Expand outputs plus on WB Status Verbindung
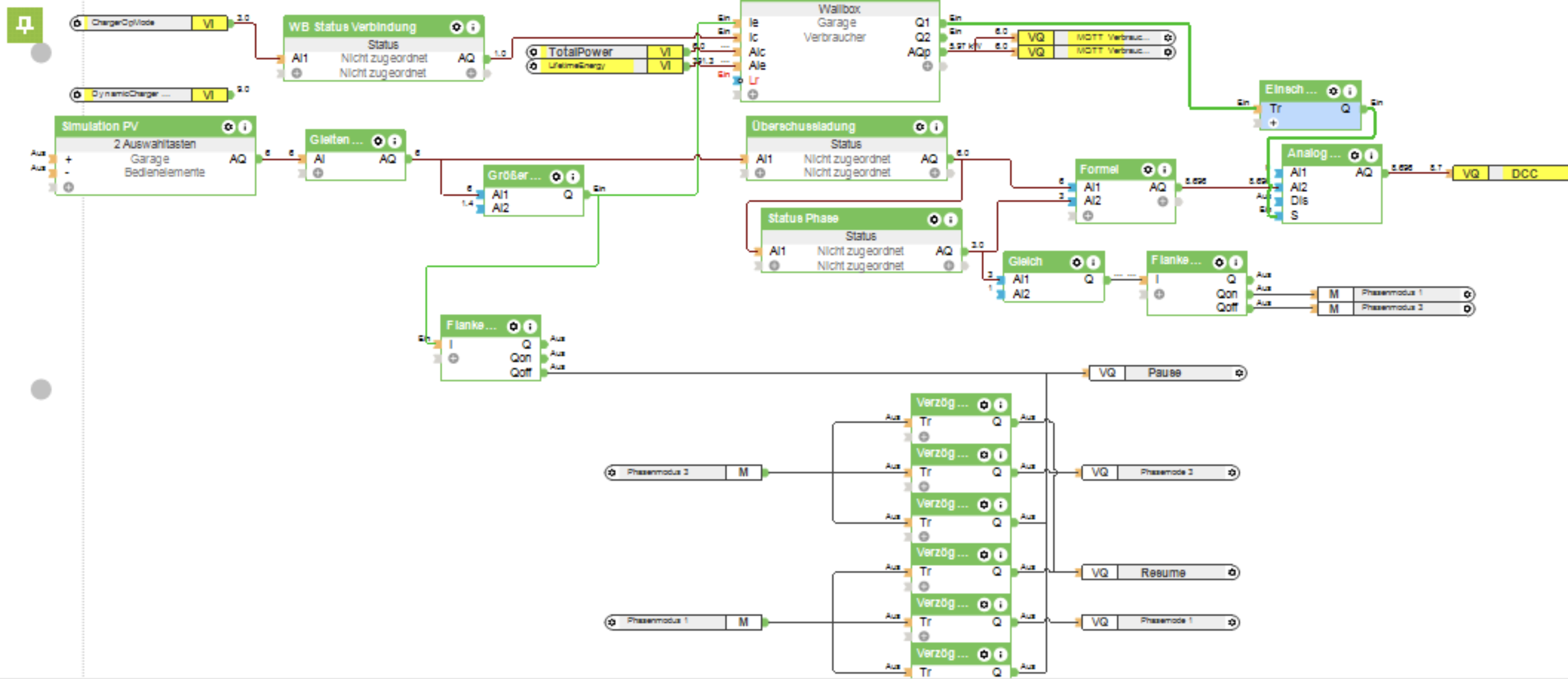 (x=471, y=73)
